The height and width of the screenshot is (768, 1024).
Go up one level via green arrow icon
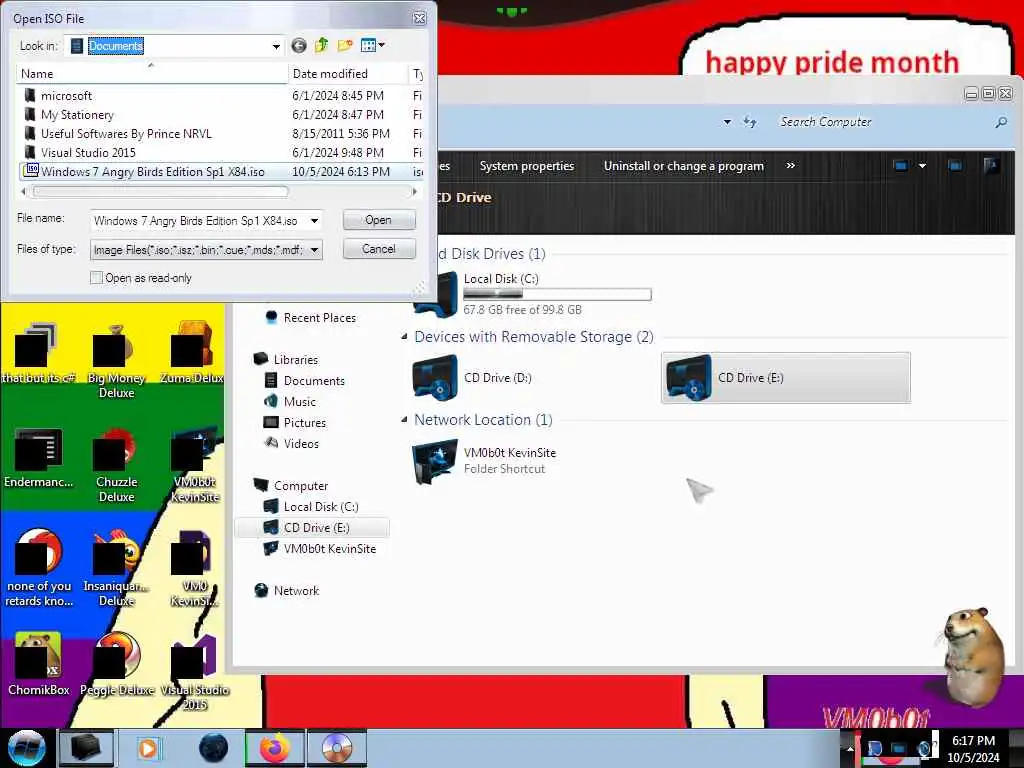pyautogui.click(x=321, y=45)
